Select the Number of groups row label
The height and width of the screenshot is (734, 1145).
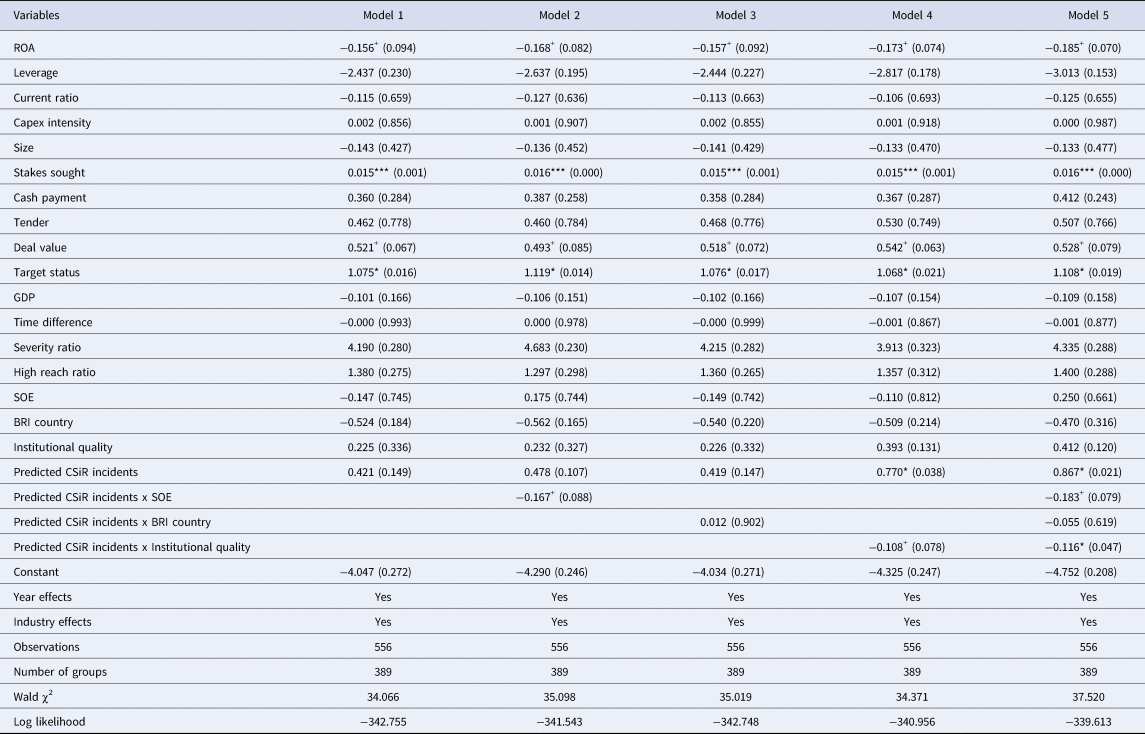click(x=58, y=672)
